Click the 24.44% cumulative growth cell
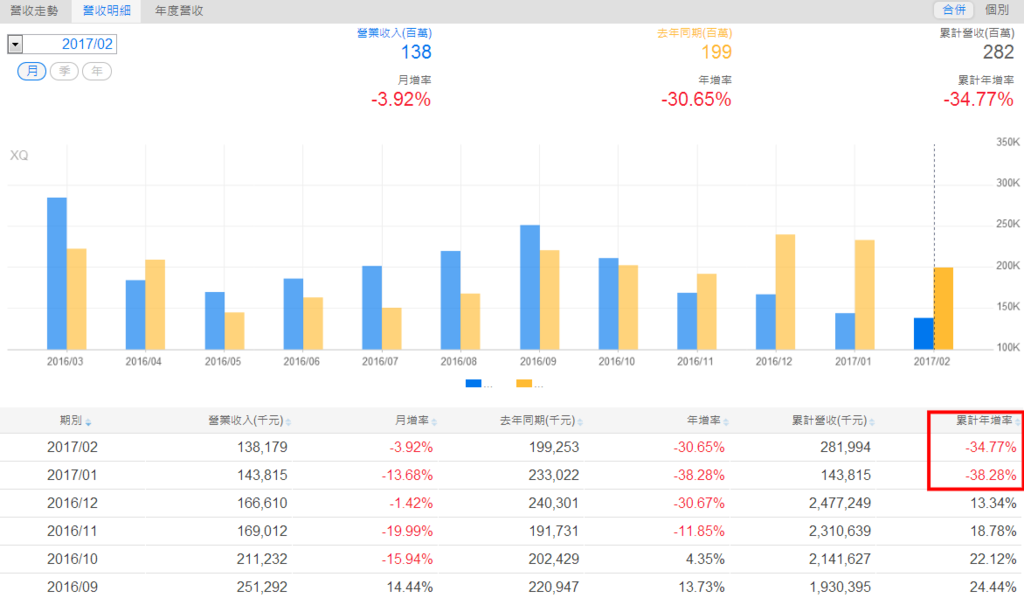The image size is (1024, 598). [x=993, y=587]
